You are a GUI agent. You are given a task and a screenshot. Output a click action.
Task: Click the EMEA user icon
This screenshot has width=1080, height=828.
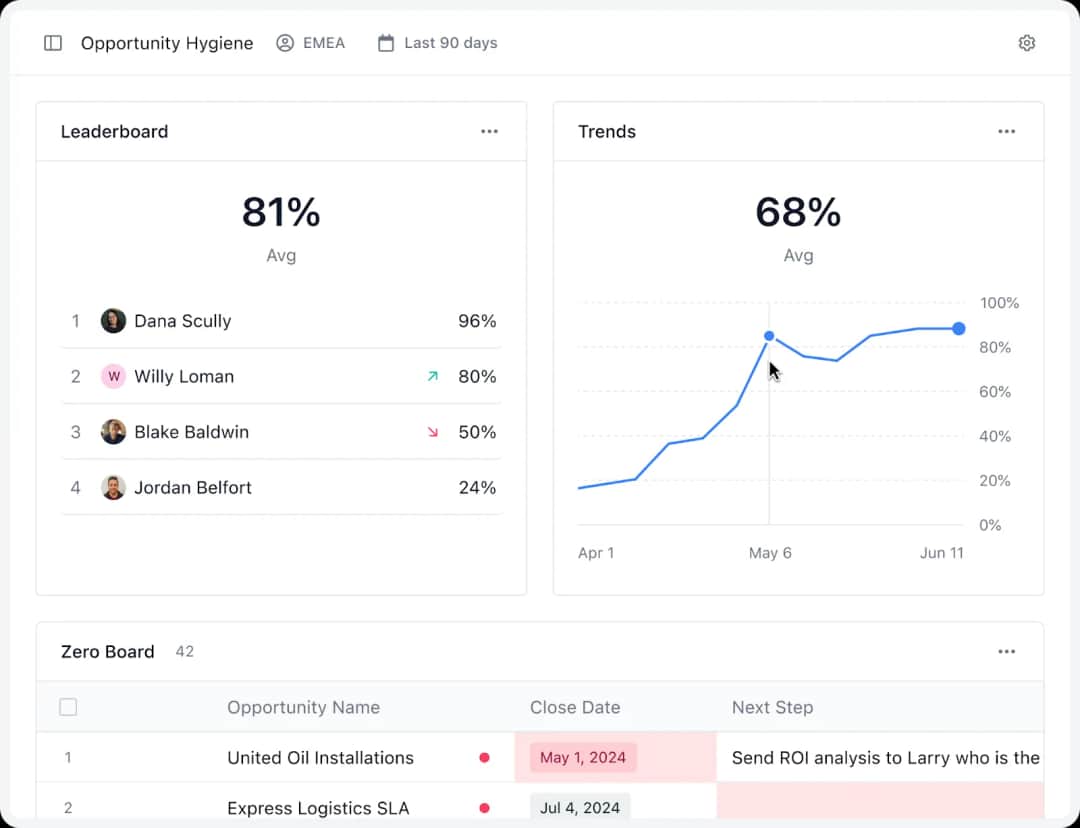point(284,43)
